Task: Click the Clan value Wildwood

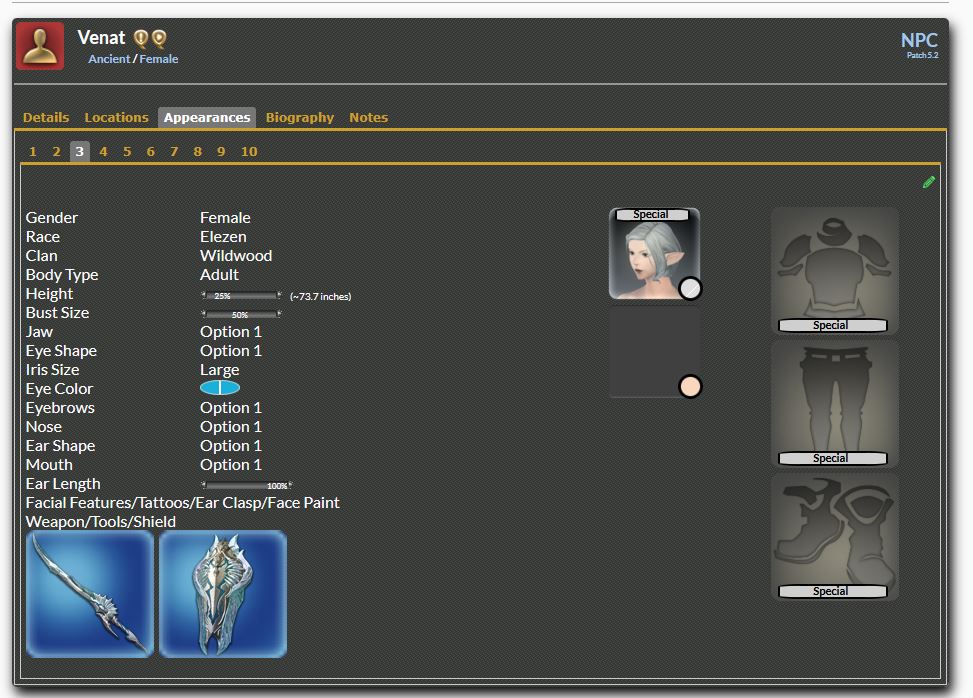Action: pyautogui.click(x=236, y=256)
